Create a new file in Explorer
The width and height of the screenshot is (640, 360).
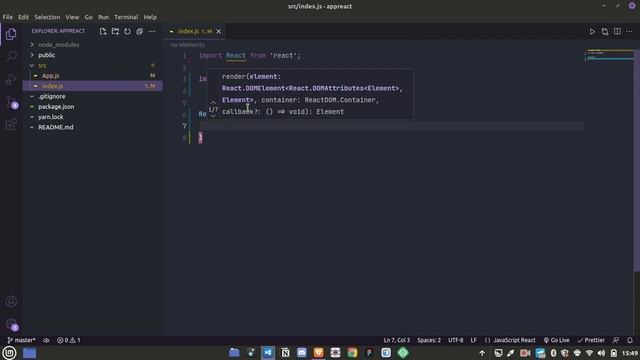point(103,31)
